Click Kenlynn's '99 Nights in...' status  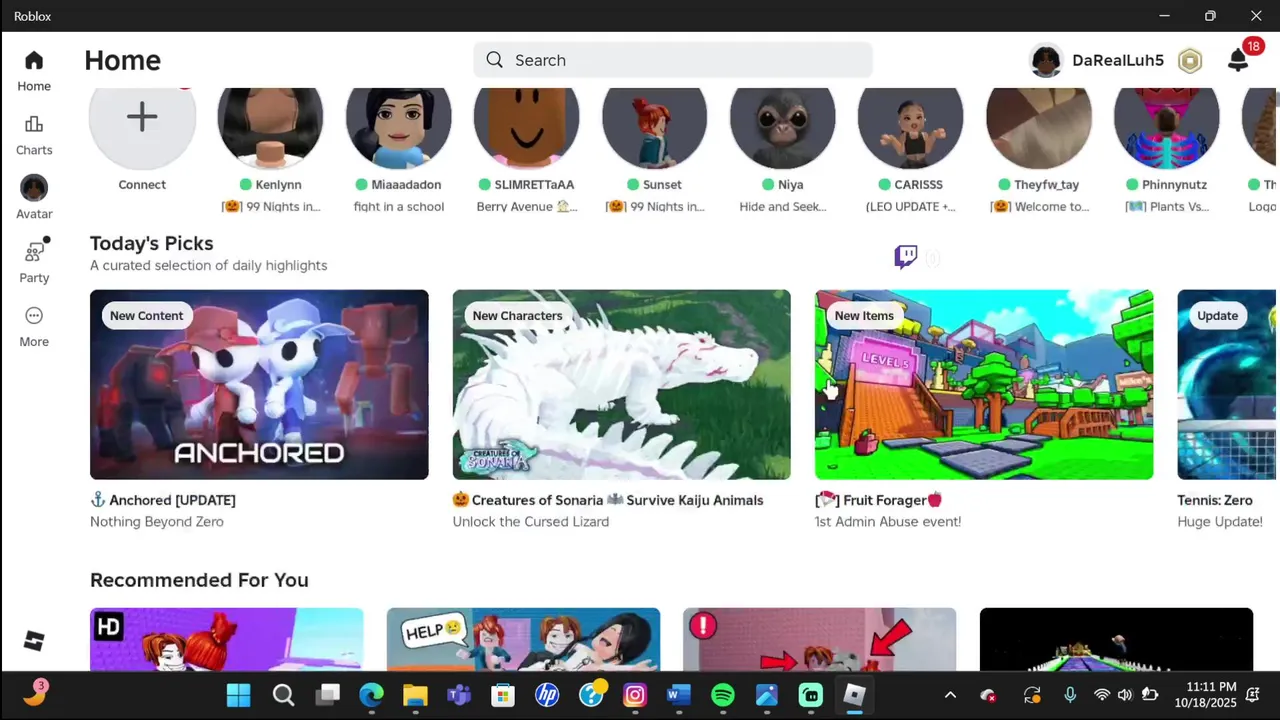tap(270, 207)
